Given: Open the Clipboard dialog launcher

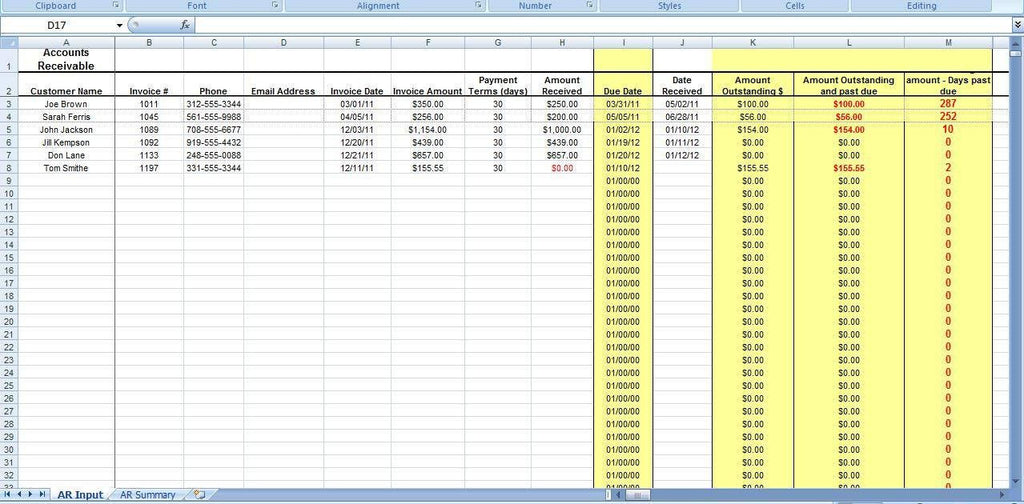Looking at the screenshot, I should 115,6.
